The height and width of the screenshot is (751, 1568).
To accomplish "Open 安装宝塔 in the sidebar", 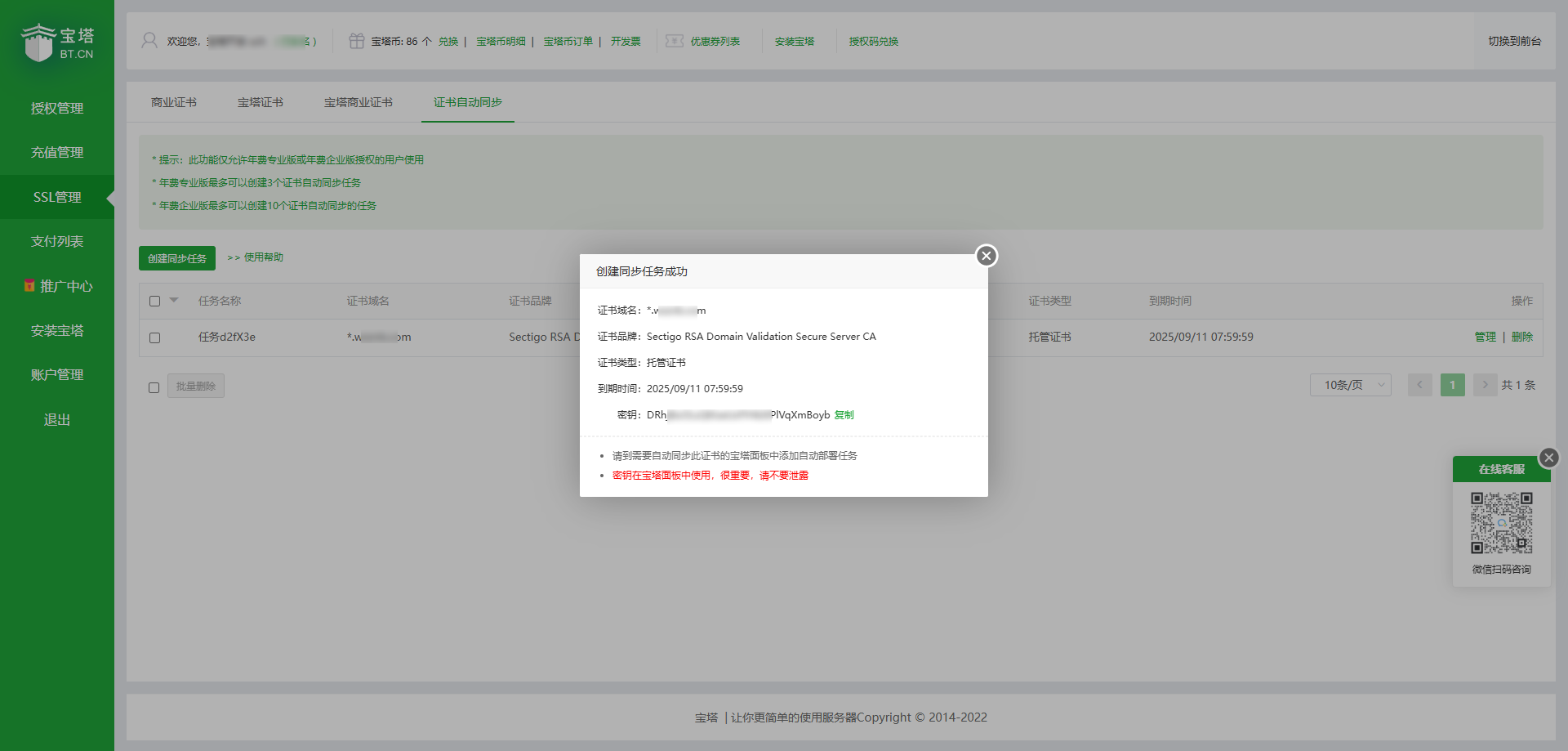I will 57,330.
